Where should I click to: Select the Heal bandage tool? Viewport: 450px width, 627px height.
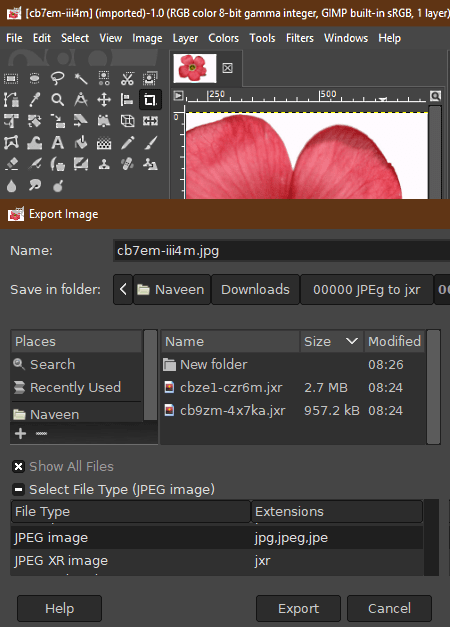pos(127,164)
